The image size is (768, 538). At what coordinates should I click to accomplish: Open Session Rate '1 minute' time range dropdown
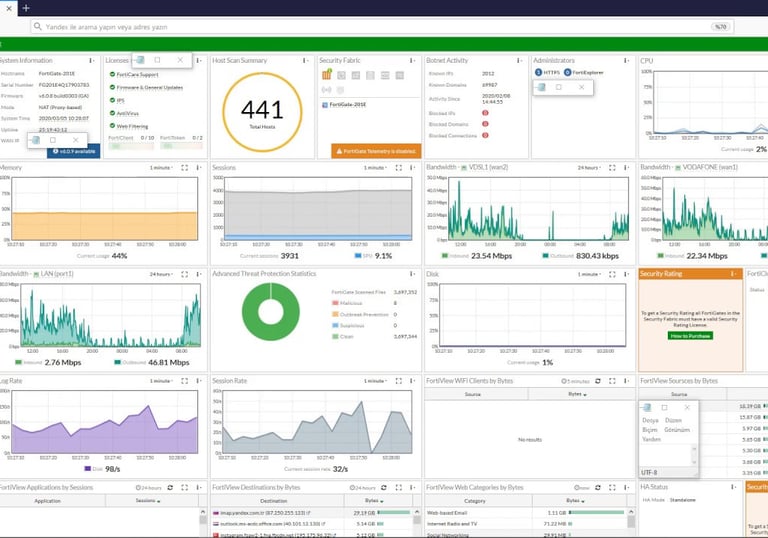point(375,381)
